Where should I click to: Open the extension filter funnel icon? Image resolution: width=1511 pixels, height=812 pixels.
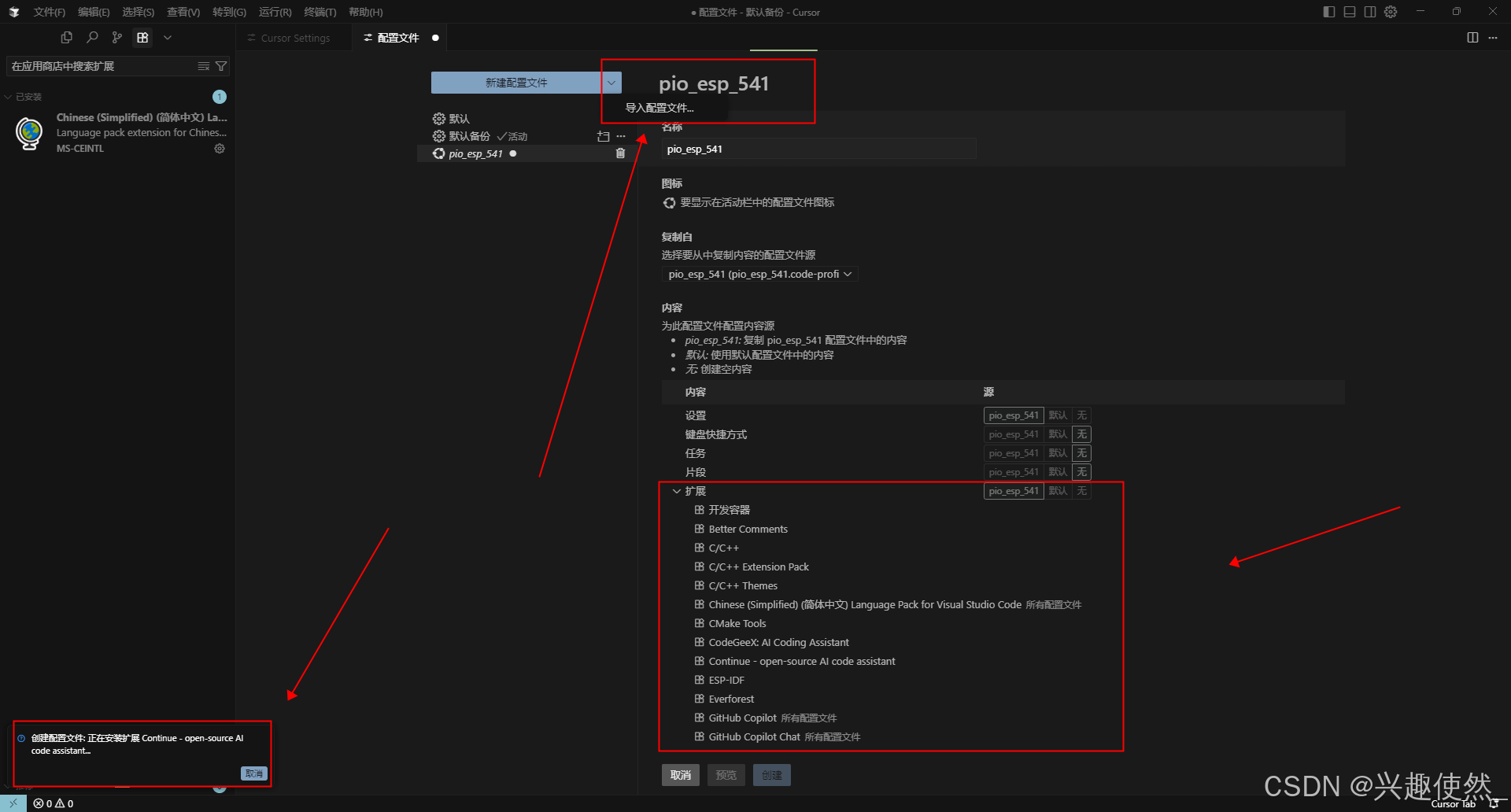point(221,66)
